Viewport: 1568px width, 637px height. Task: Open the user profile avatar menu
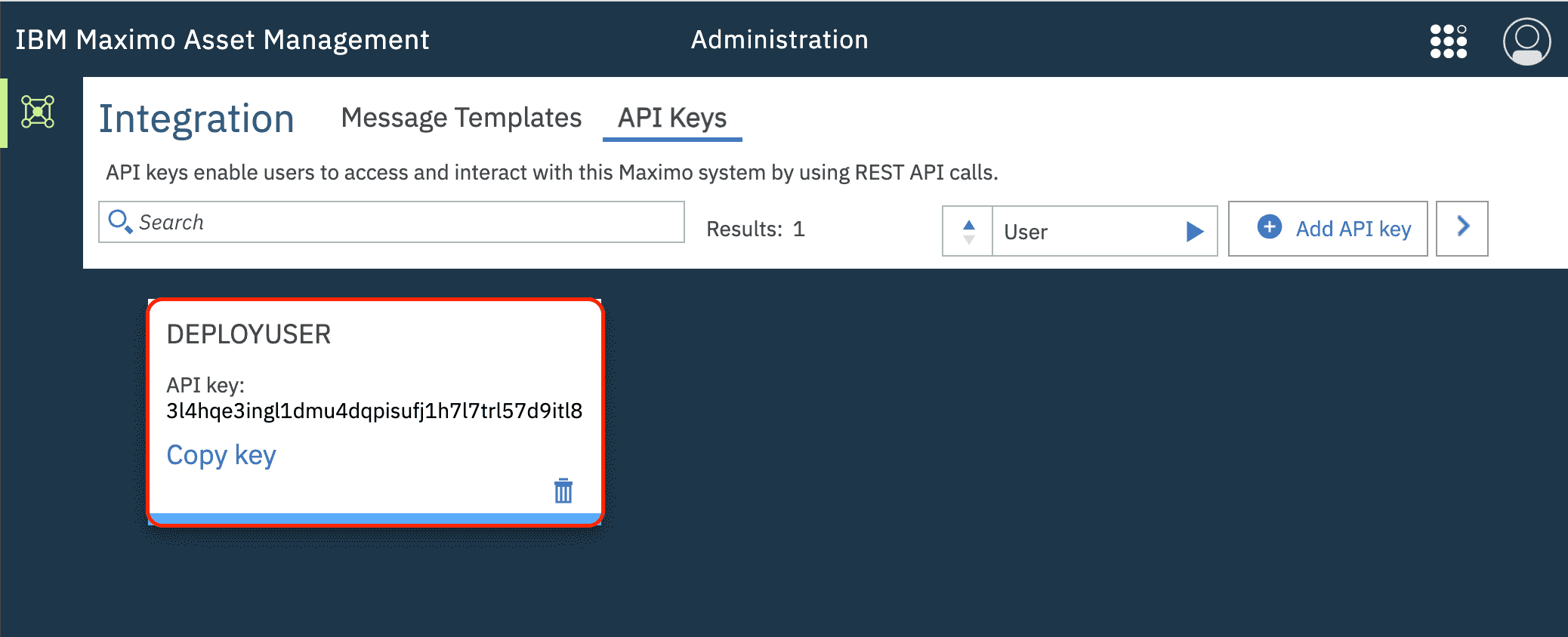click(x=1526, y=42)
